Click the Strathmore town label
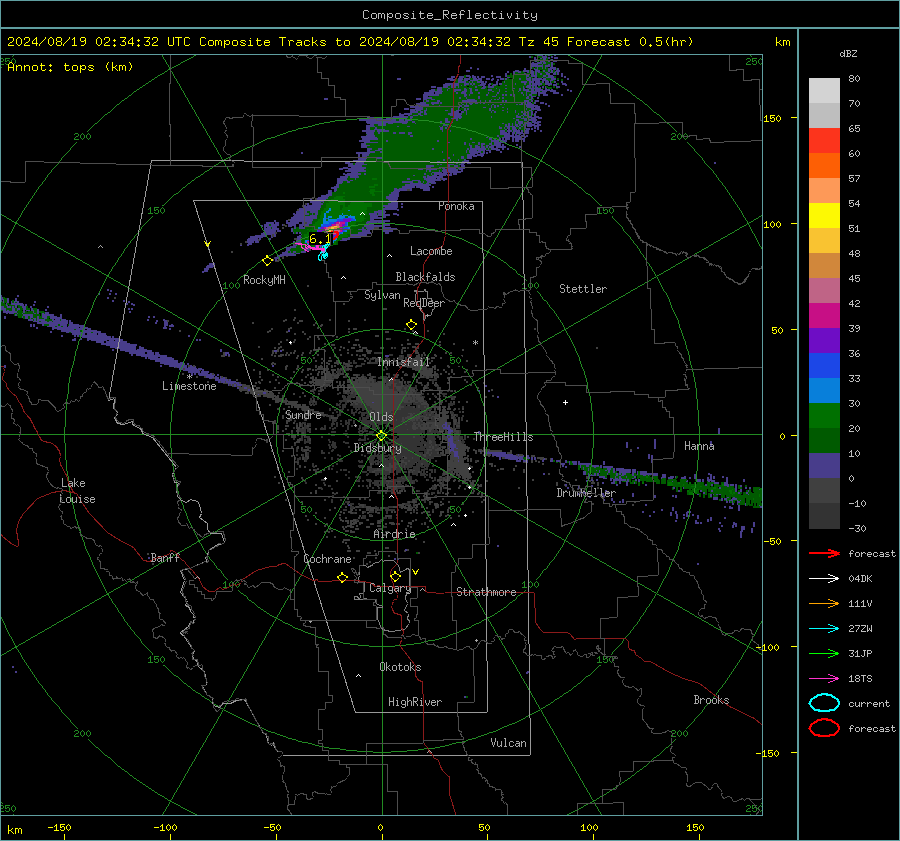Screen dimensions: 900x841 click(486, 592)
